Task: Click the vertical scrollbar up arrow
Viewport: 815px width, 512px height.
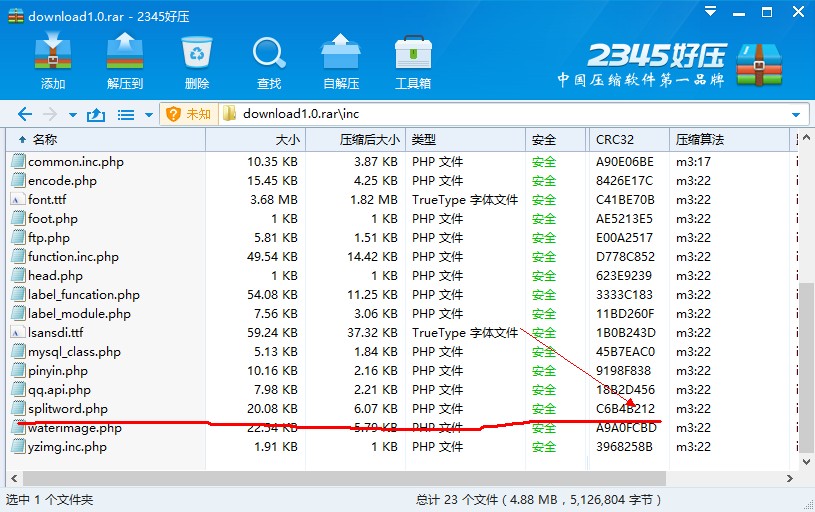Action: (x=806, y=138)
